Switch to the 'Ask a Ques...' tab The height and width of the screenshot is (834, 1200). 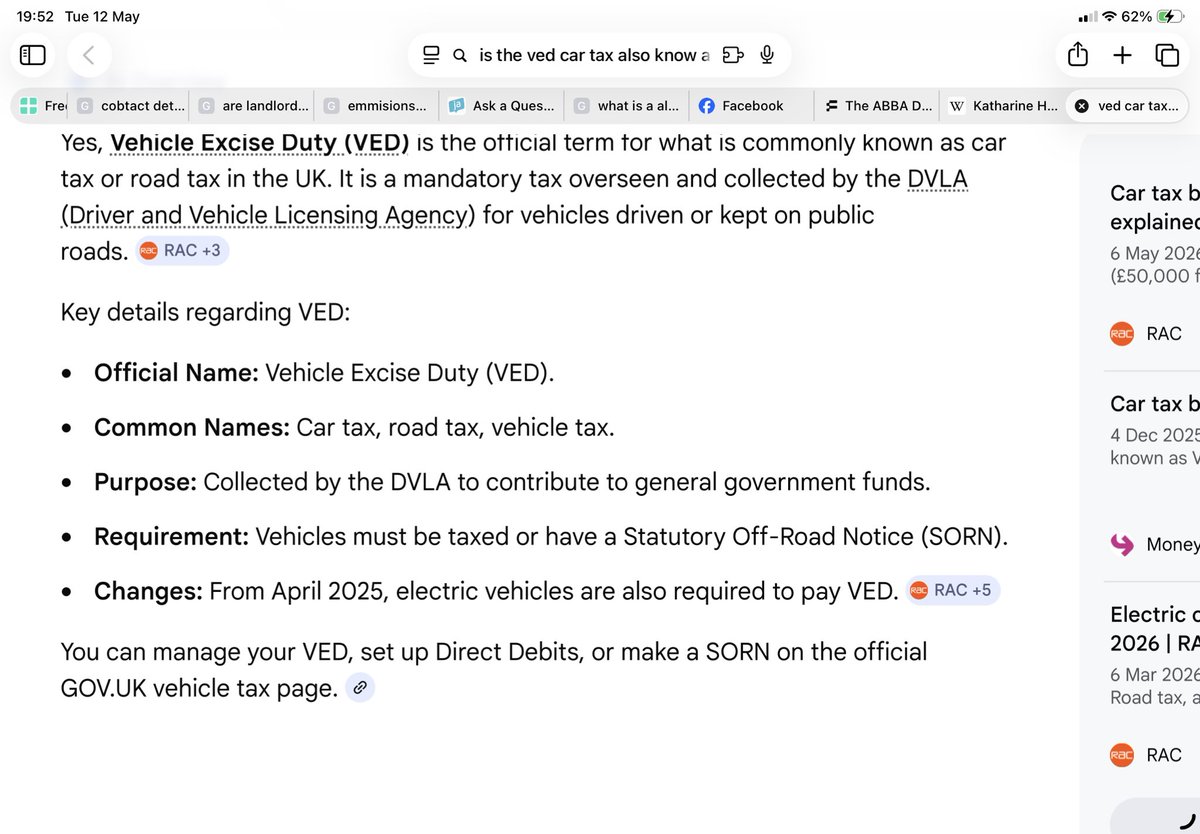(x=501, y=105)
